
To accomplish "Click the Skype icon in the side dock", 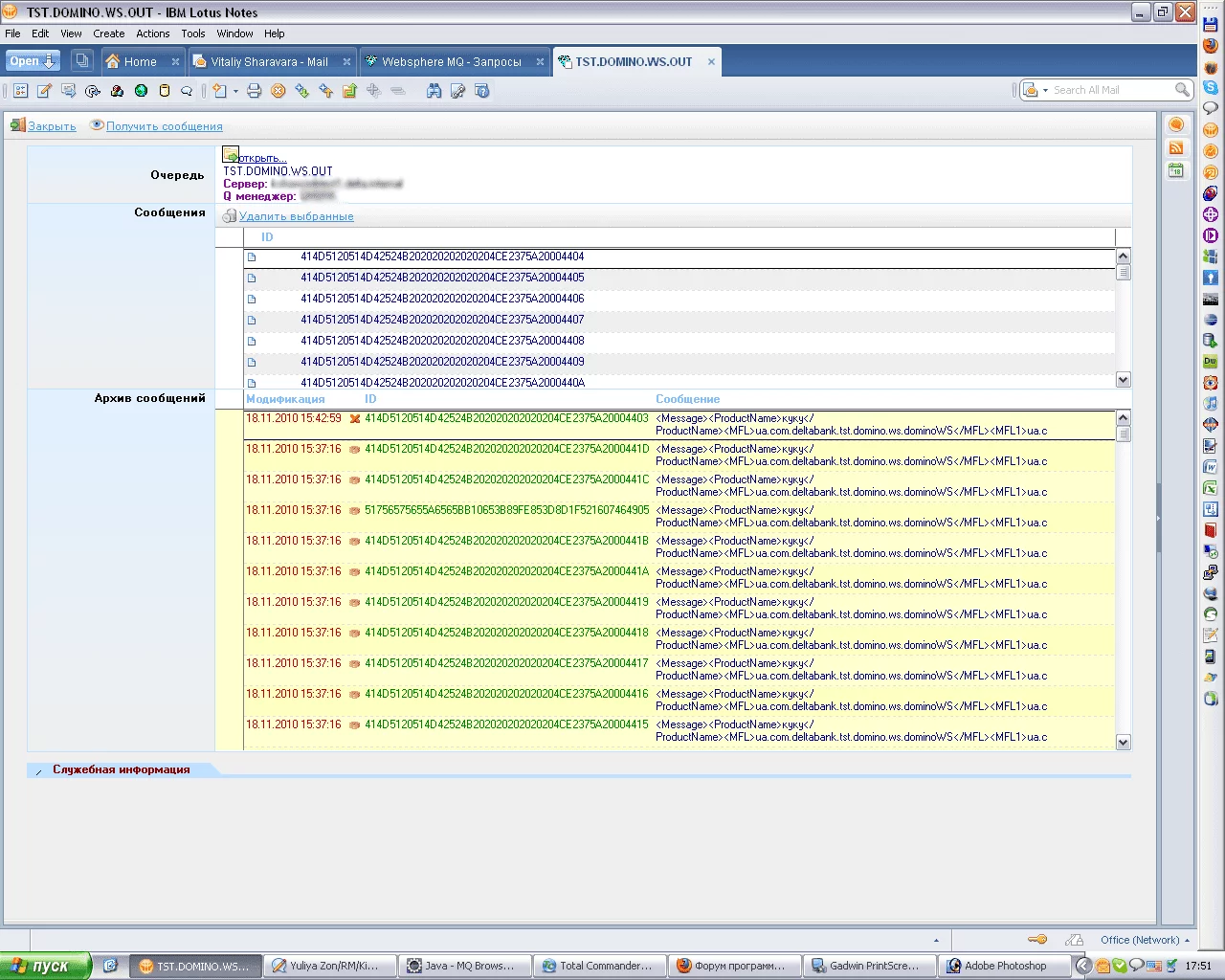I will (x=1211, y=87).
